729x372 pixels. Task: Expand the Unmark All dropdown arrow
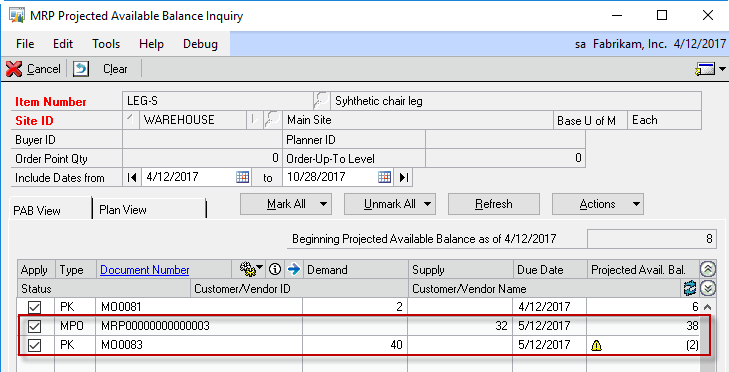click(x=427, y=204)
